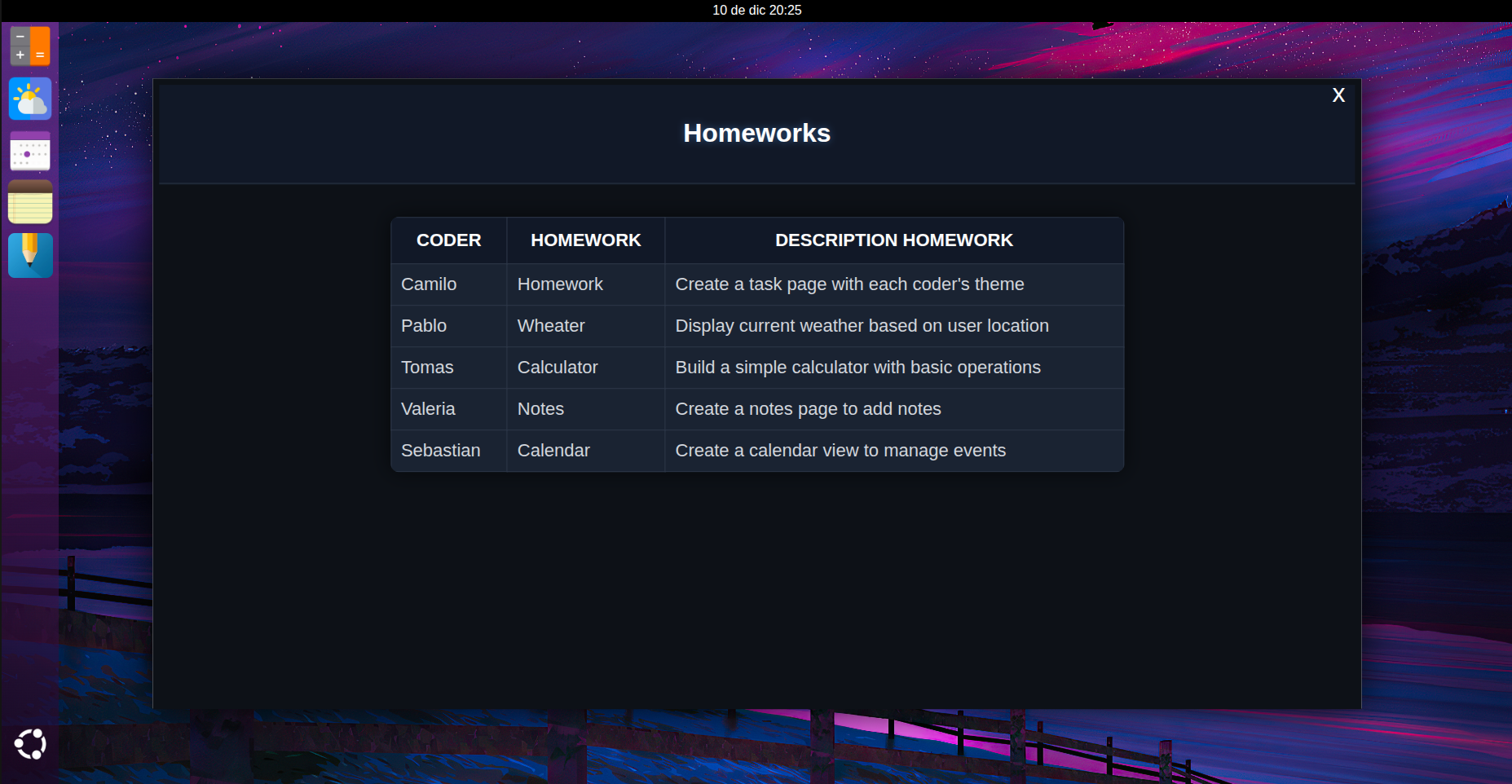1512x784 pixels.
Task: Click the Calculator homework cell in table
Action: tap(558, 368)
